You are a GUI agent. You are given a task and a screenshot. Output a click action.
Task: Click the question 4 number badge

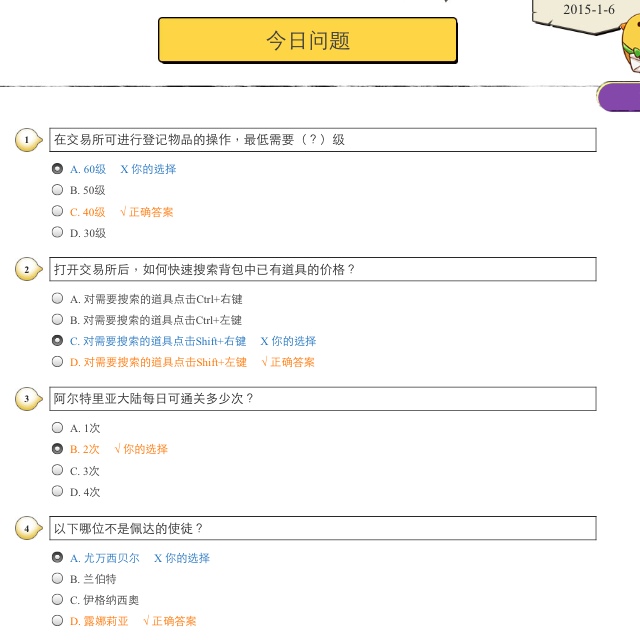[28, 528]
